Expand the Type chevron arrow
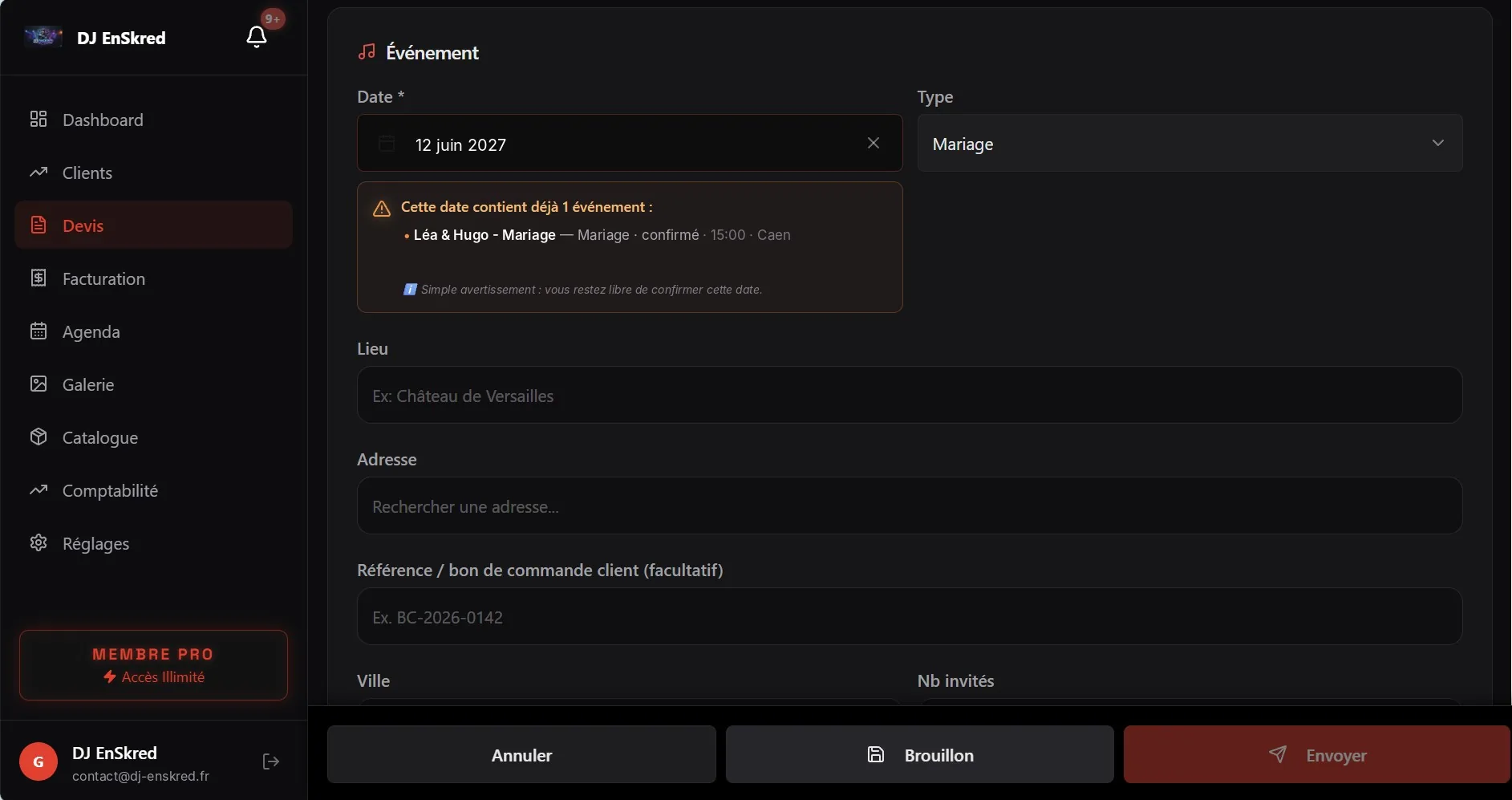 [x=1437, y=143]
